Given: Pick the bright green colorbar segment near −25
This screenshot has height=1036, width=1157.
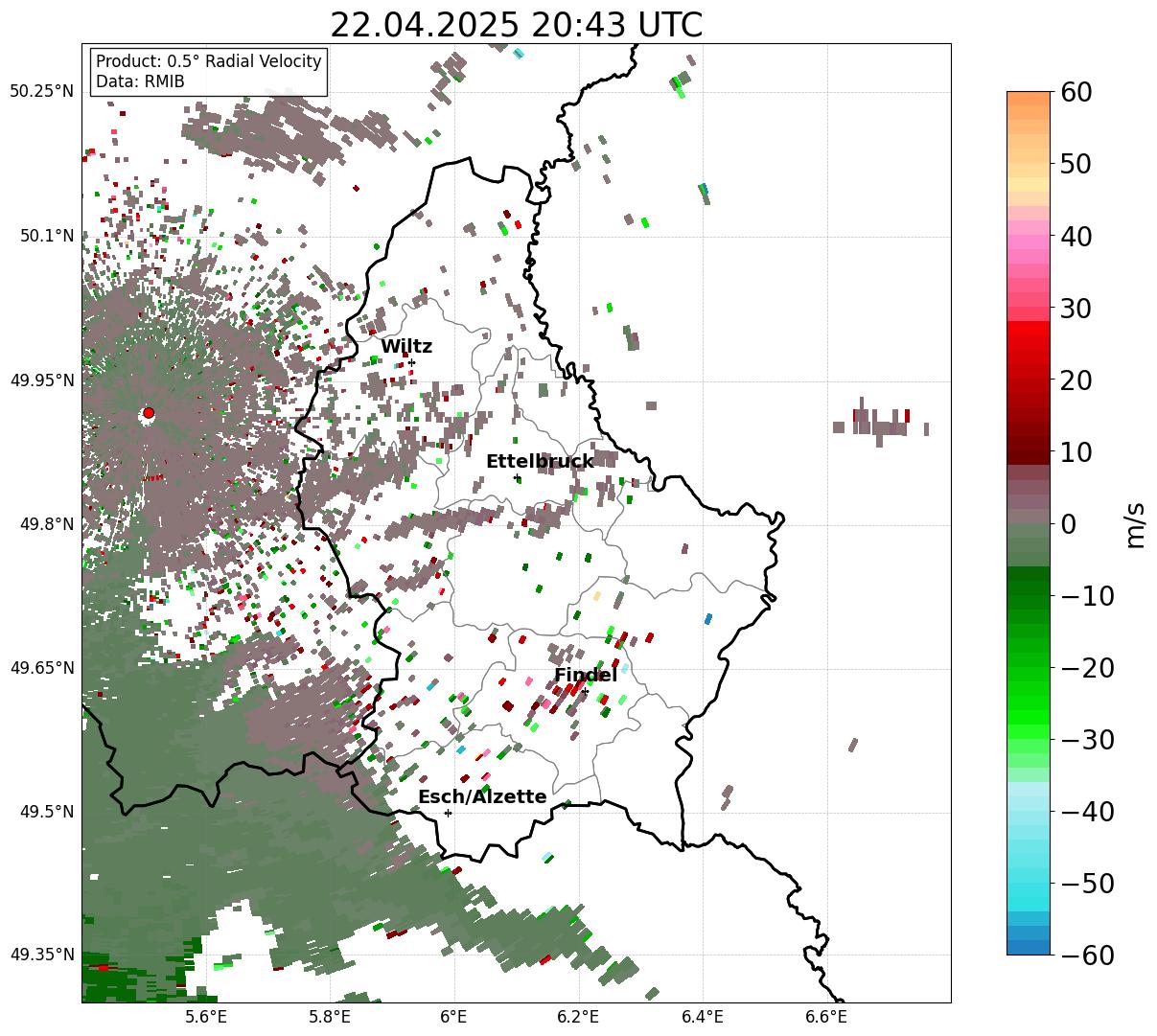Looking at the screenshot, I should point(1029,702).
